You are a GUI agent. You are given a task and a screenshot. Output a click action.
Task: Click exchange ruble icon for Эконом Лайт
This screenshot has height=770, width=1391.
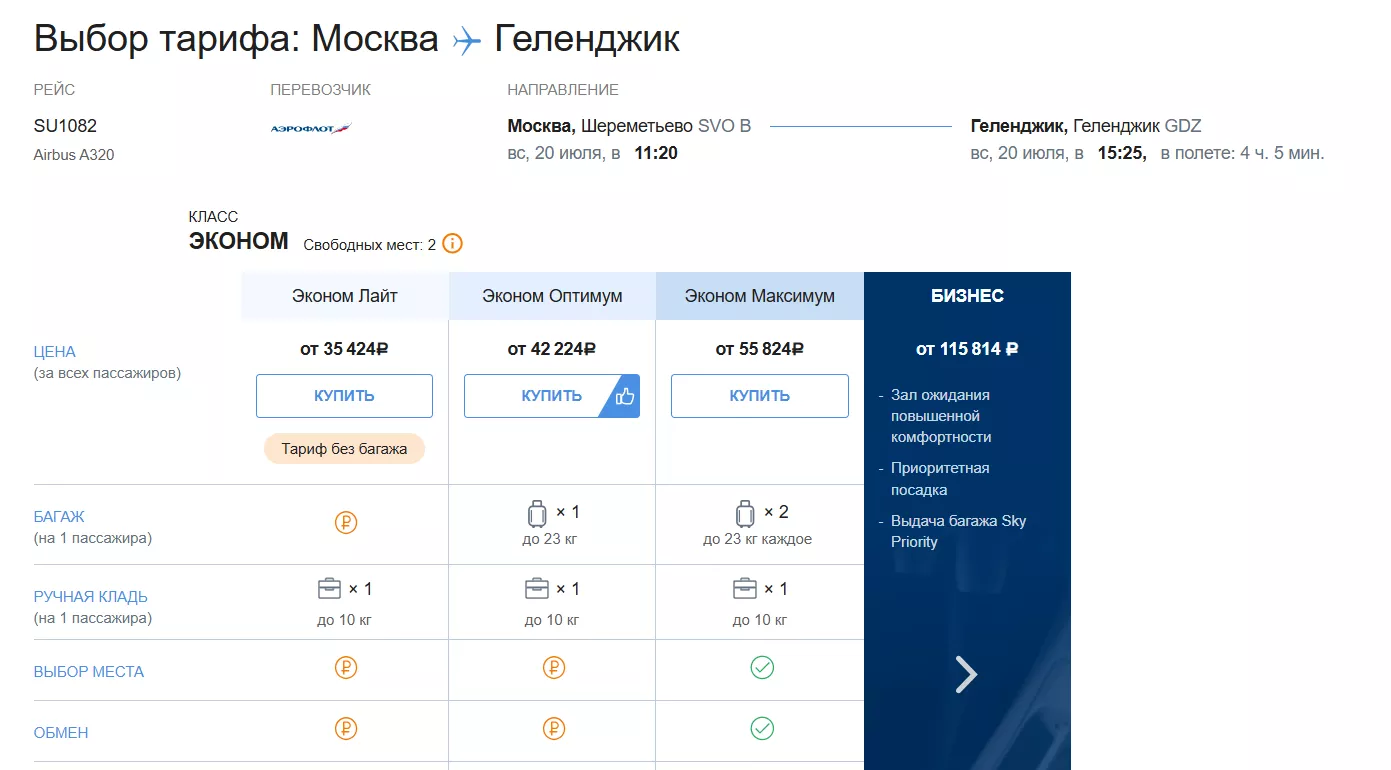pos(346,728)
